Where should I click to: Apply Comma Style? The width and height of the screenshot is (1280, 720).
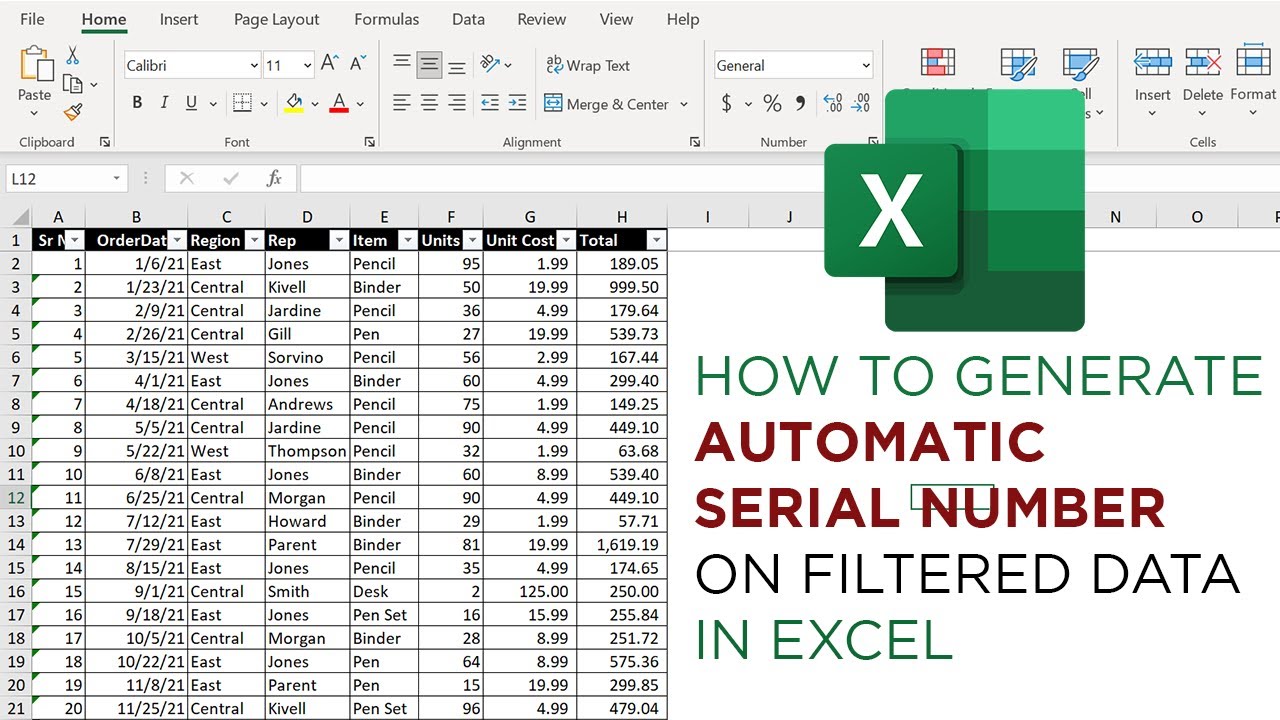800,103
